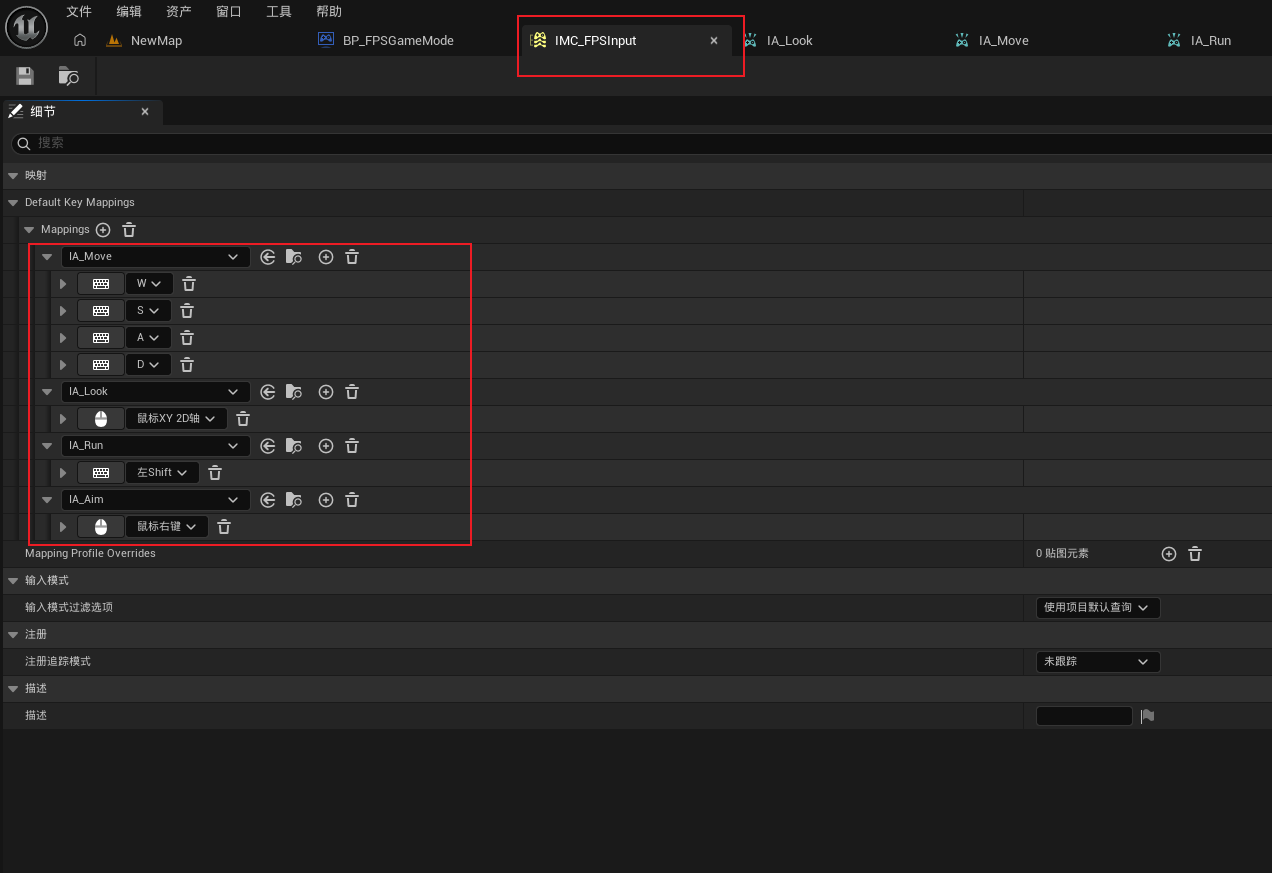The image size is (1272, 873).
Task: Expand the W key binding details
Action: (x=63, y=284)
